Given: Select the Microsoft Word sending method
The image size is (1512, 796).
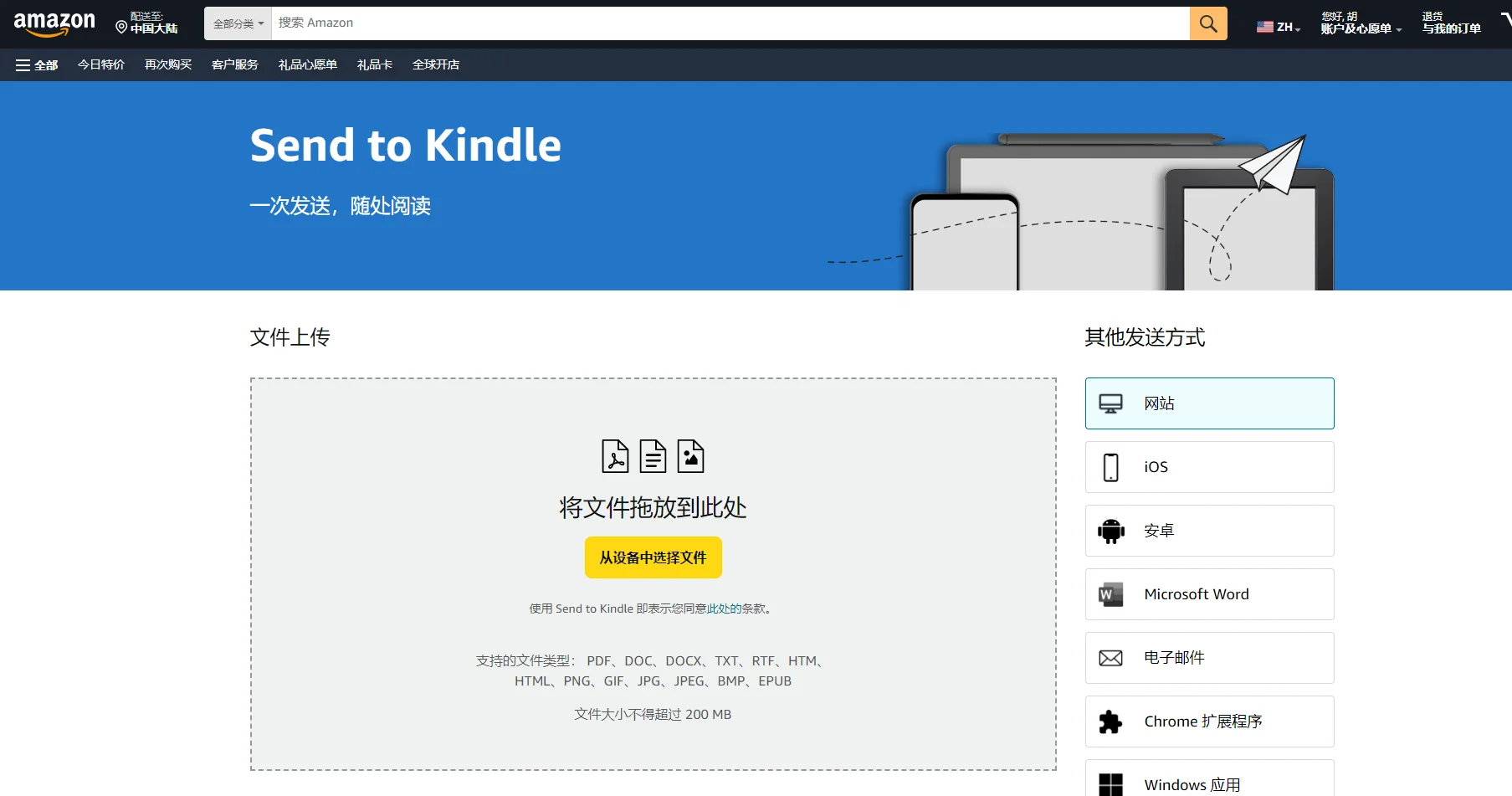Looking at the screenshot, I should click(1210, 594).
